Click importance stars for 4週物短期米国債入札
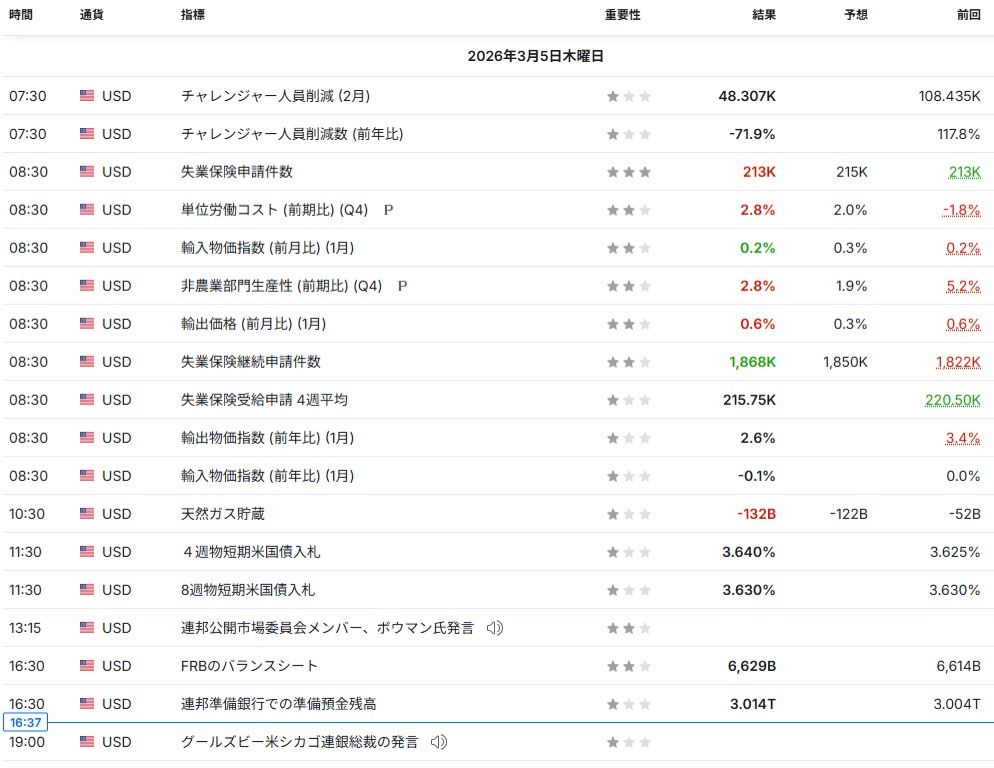994x768 pixels. tap(628, 552)
